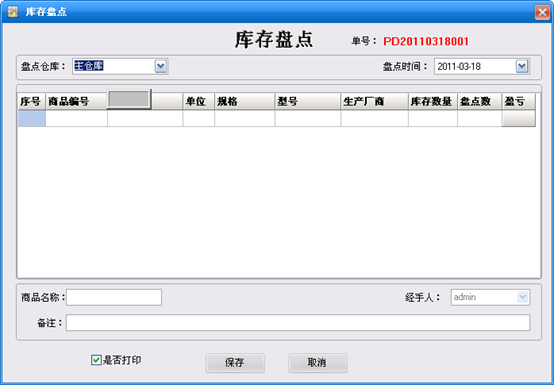Click the 库存盘点 heading text
555x386 pixels.
(x=274, y=40)
